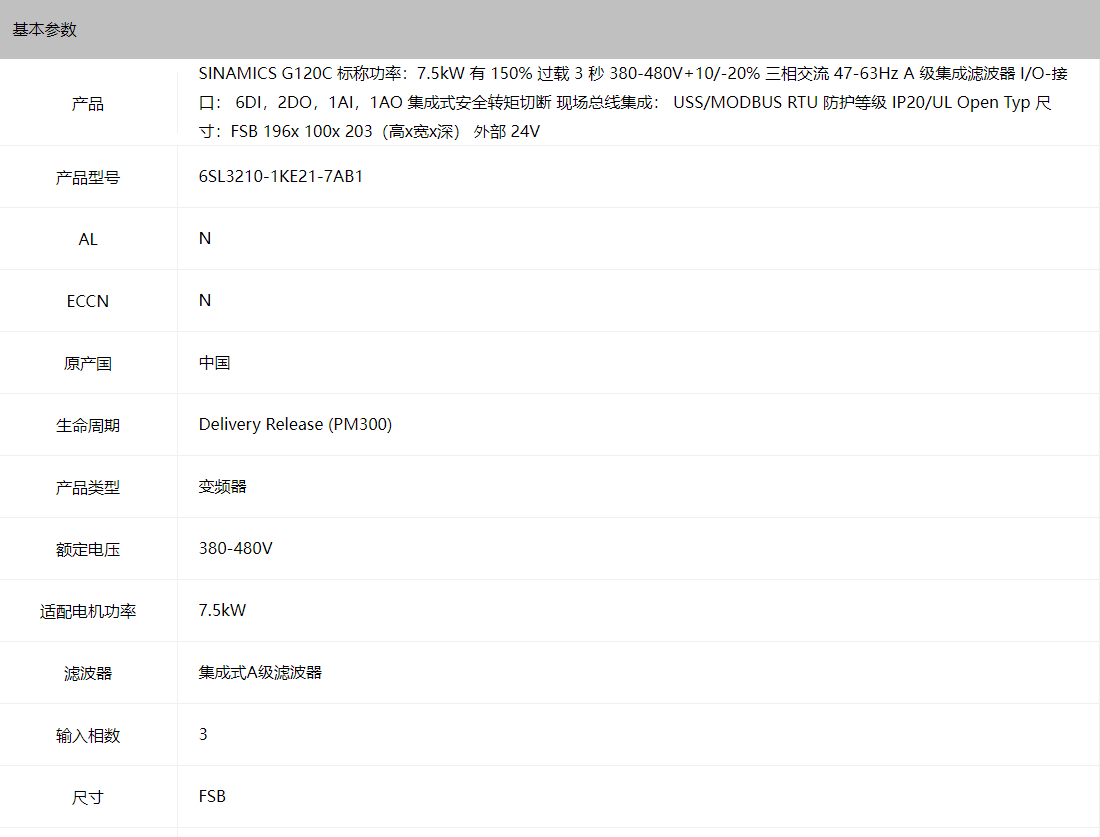Select the 产品 row label
Viewport: 1100px width, 837px height.
click(88, 104)
